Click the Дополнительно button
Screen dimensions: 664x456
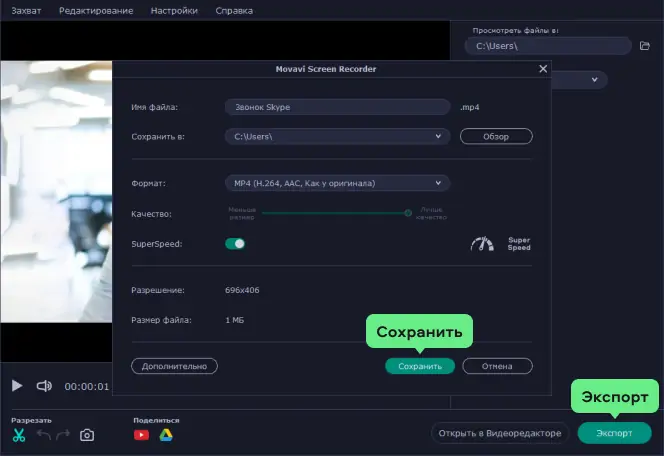[174, 366]
